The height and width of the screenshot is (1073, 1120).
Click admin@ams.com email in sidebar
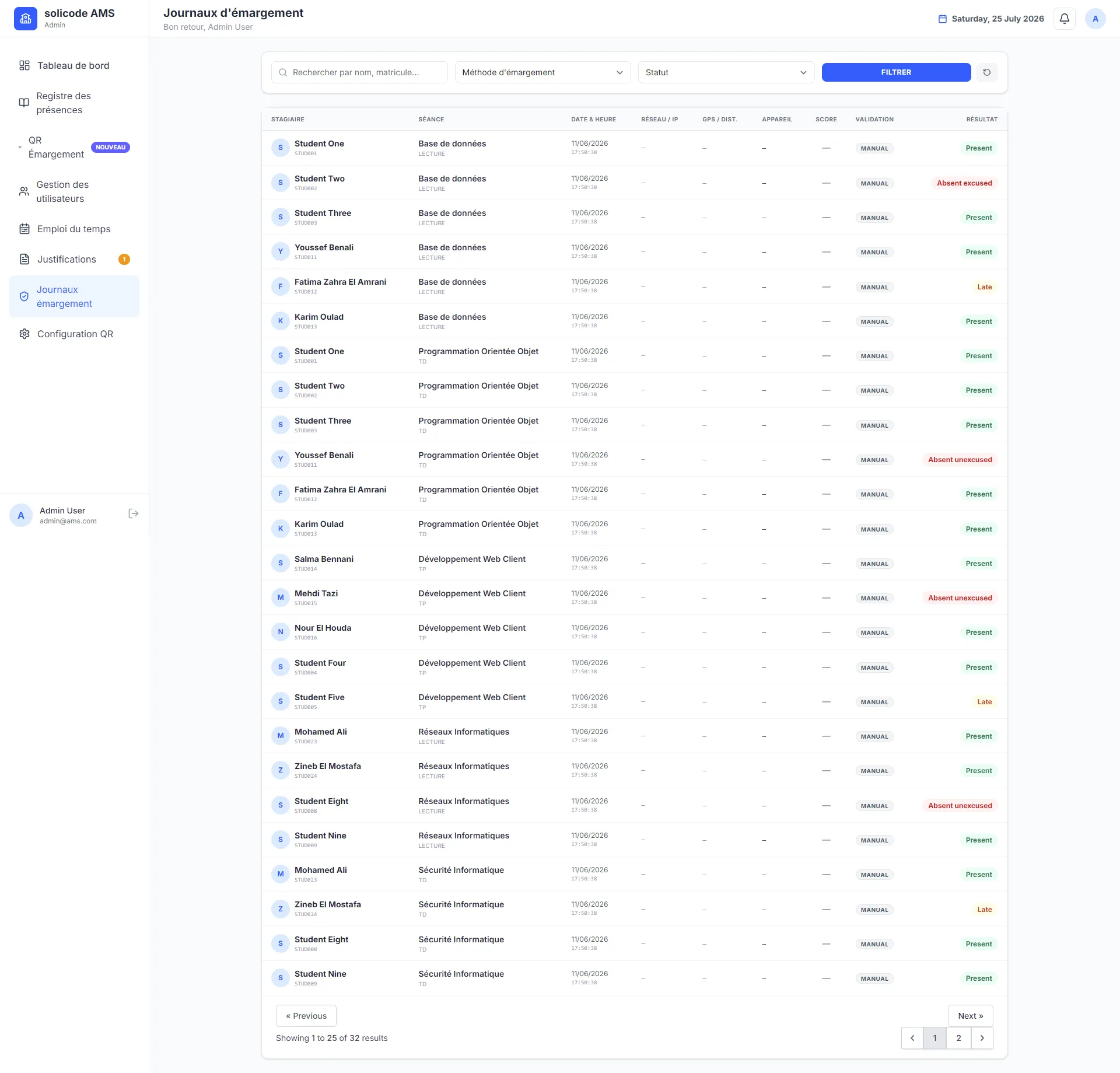tap(68, 521)
